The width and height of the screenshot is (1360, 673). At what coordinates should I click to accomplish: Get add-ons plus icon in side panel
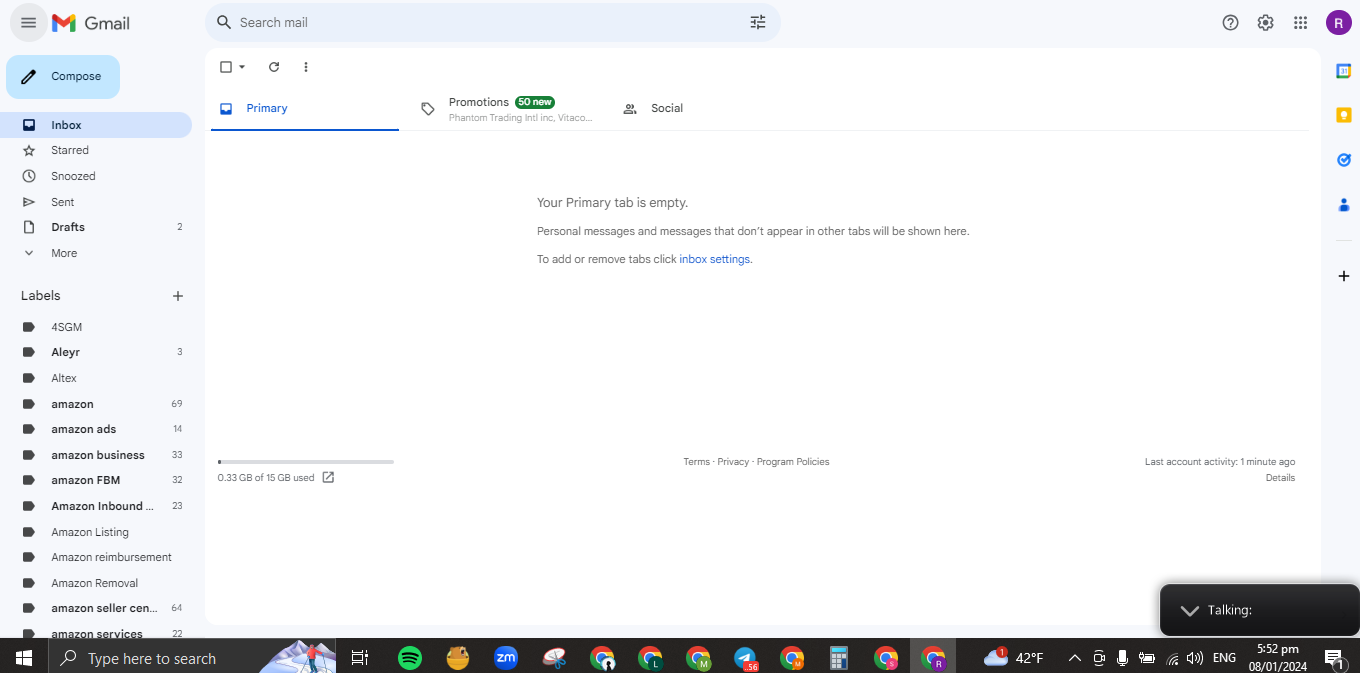(x=1344, y=276)
